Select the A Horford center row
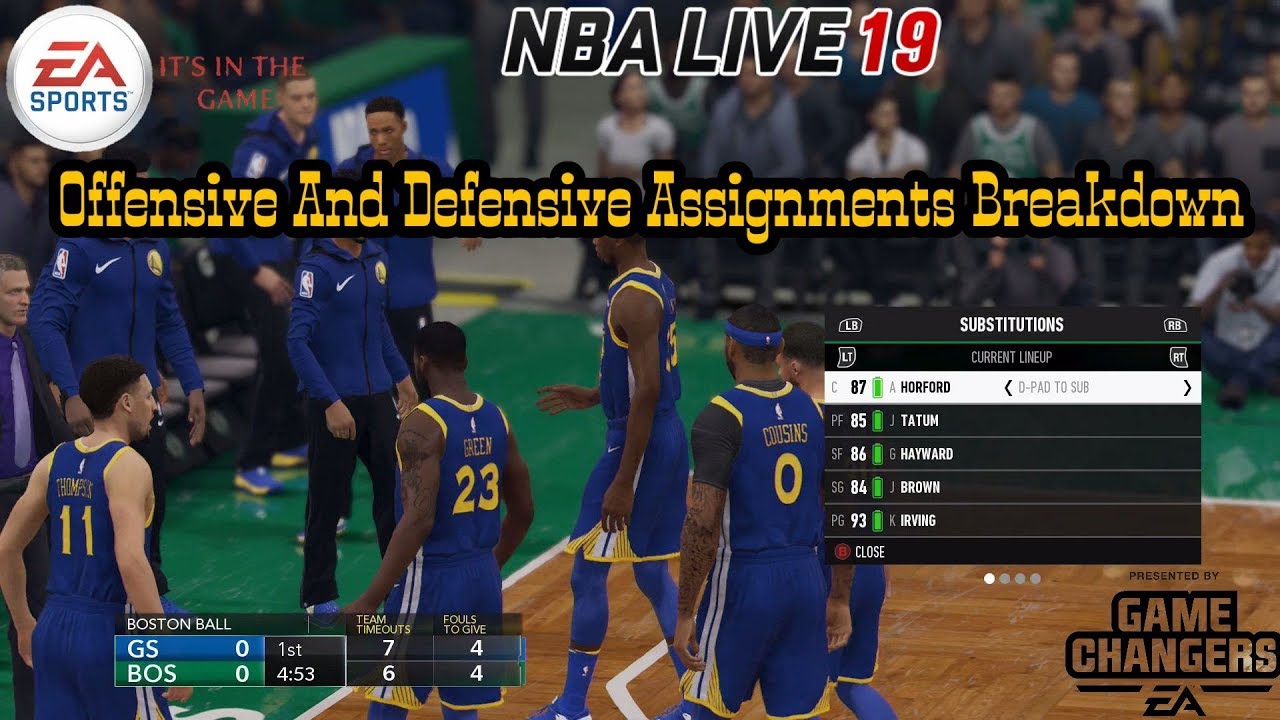Image resolution: width=1280 pixels, height=720 pixels. [x=1013, y=387]
